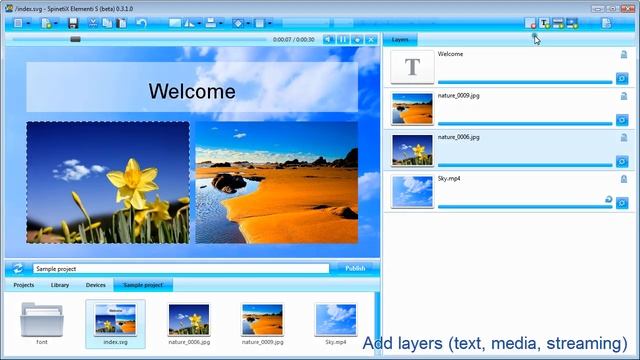
Task: Click the refresh arrows icon beside project name
Action: tap(18, 268)
